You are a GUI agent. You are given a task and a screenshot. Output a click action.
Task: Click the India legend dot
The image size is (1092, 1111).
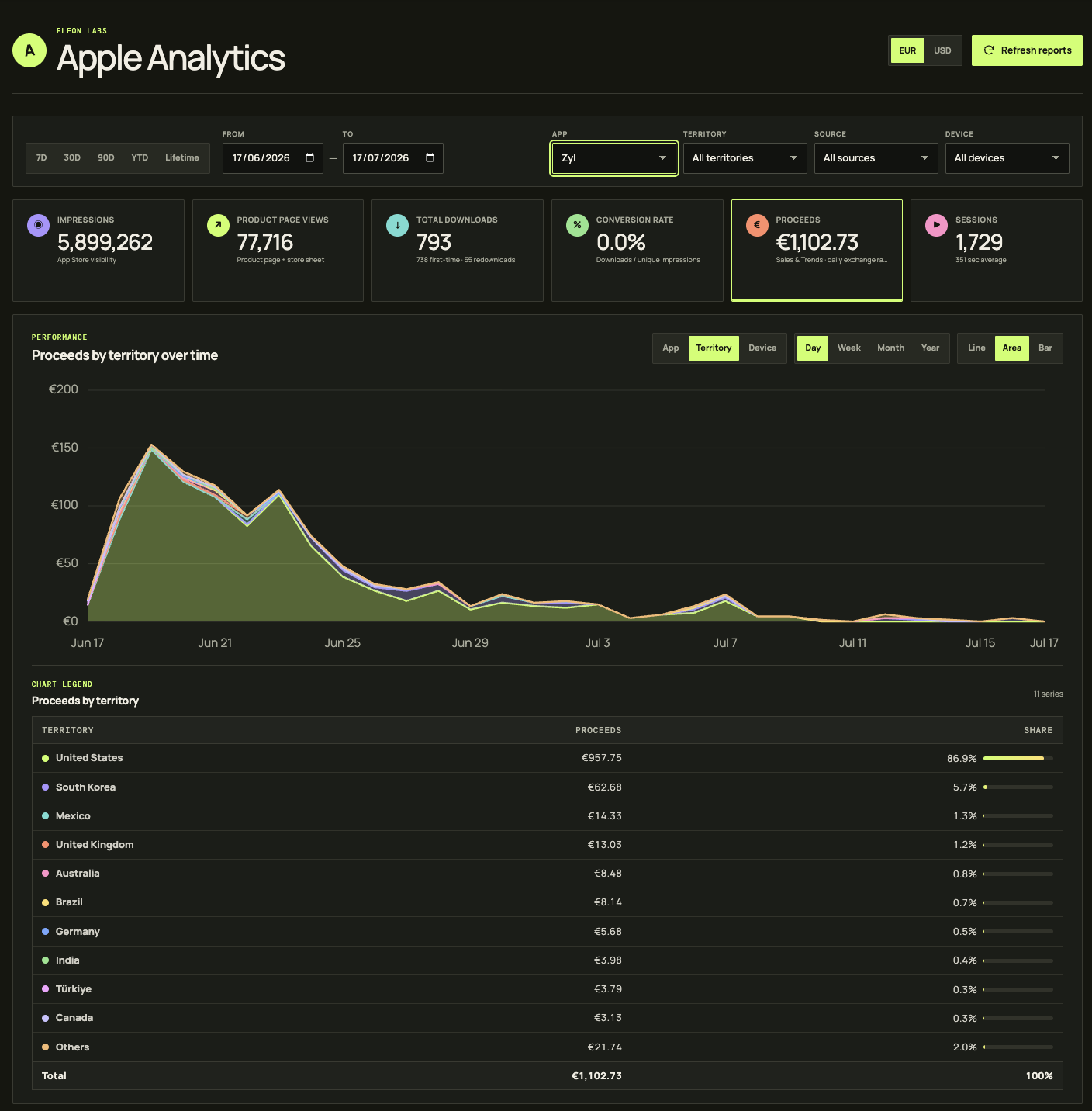pyautogui.click(x=46, y=960)
